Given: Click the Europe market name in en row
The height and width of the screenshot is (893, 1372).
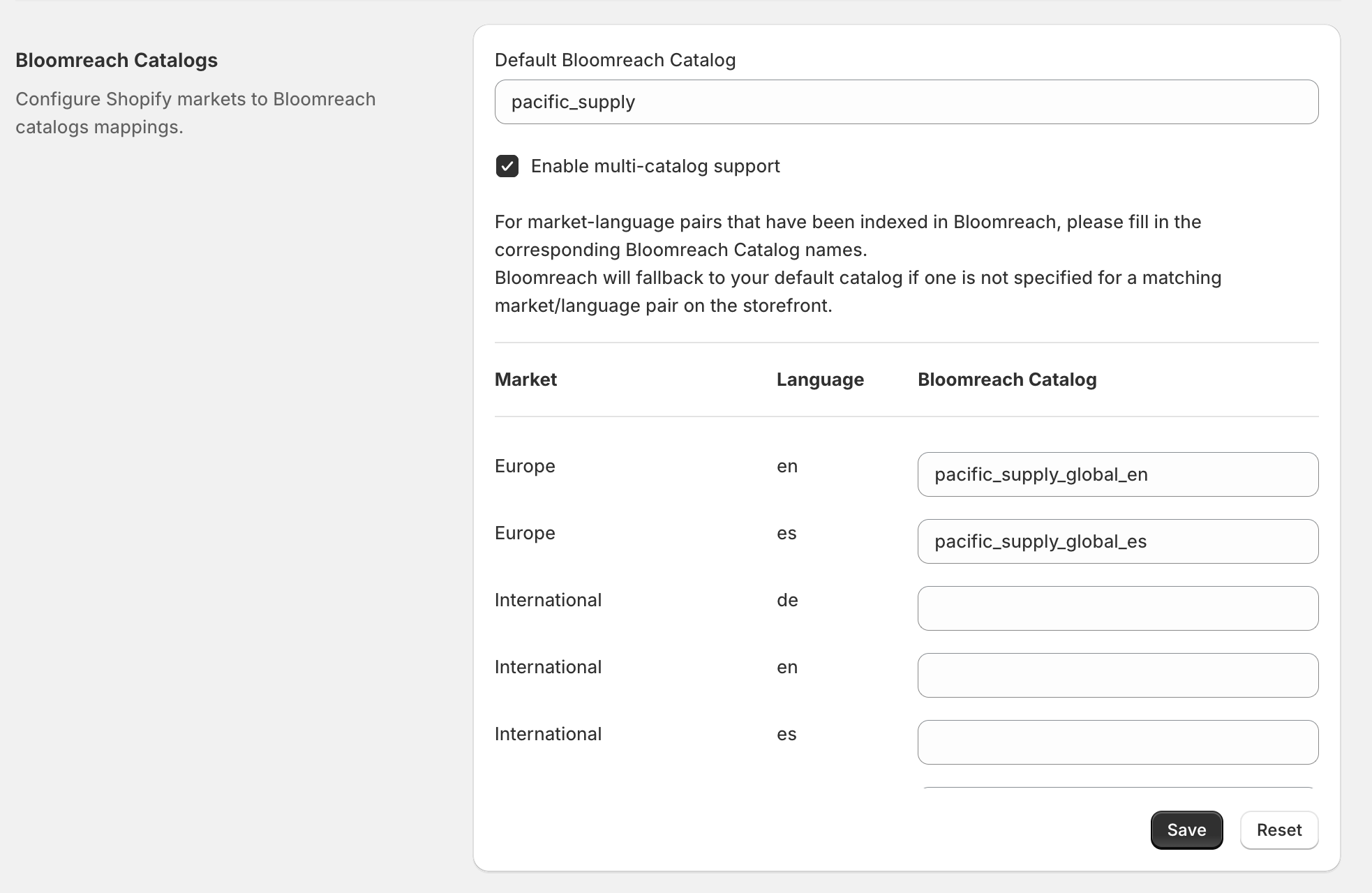Looking at the screenshot, I should click(525, 466).
